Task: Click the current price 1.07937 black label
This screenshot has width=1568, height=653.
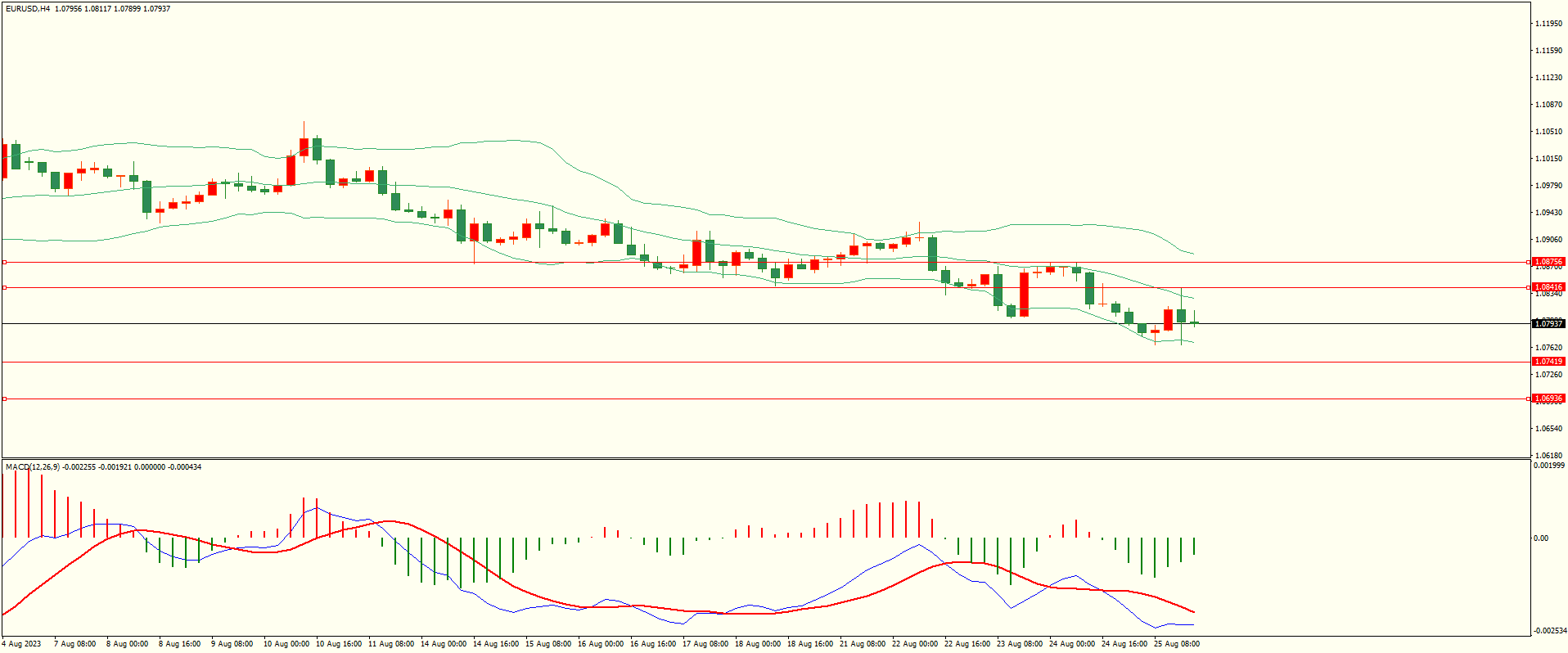Action: (x=1548, y=324)
